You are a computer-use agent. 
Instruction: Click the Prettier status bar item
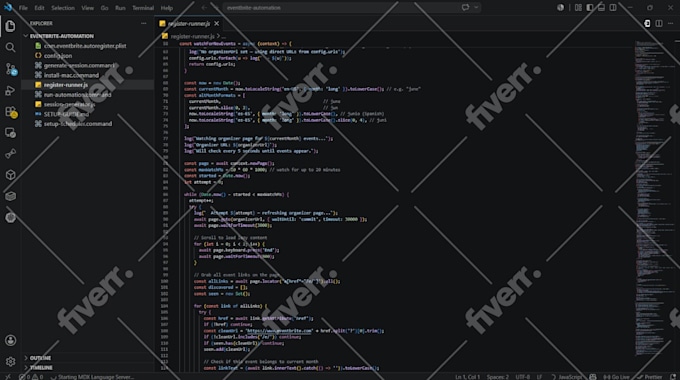650,377
